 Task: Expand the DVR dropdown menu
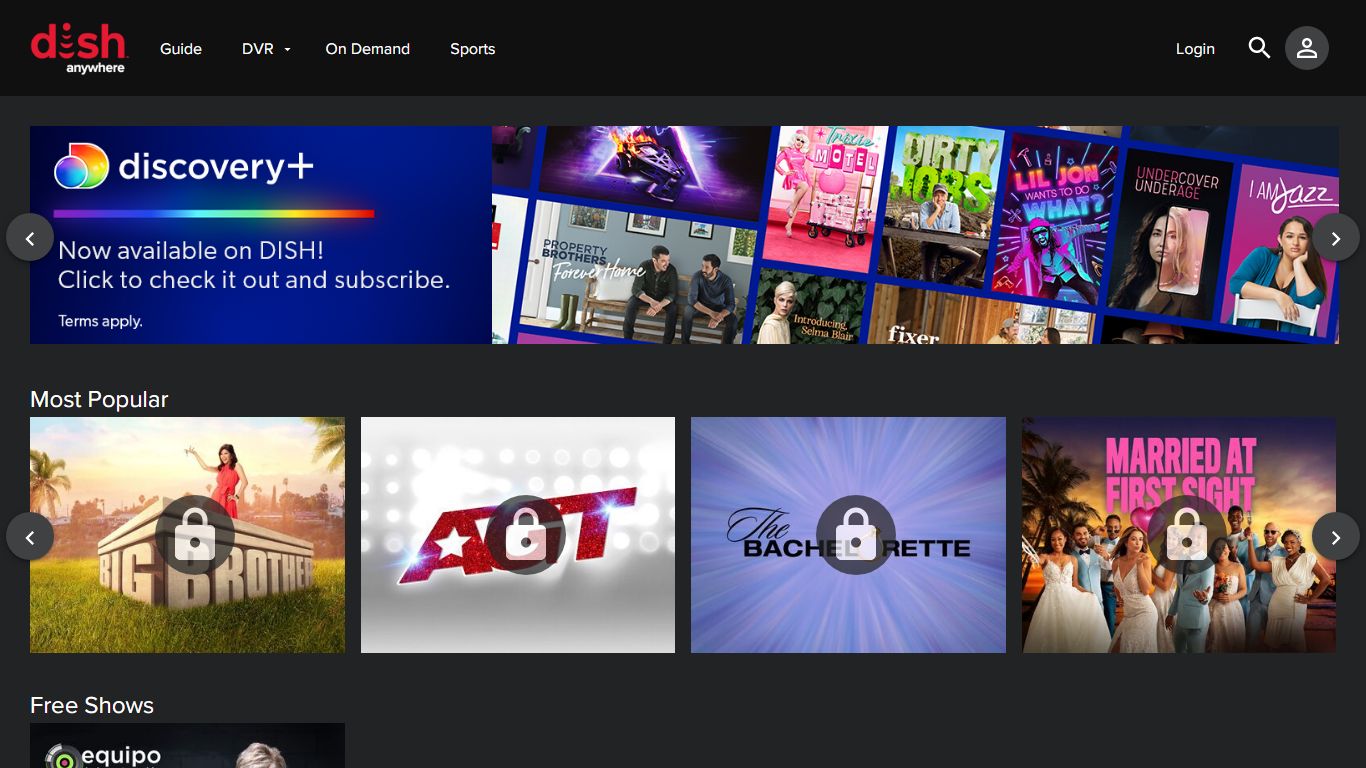pos(266,49)
